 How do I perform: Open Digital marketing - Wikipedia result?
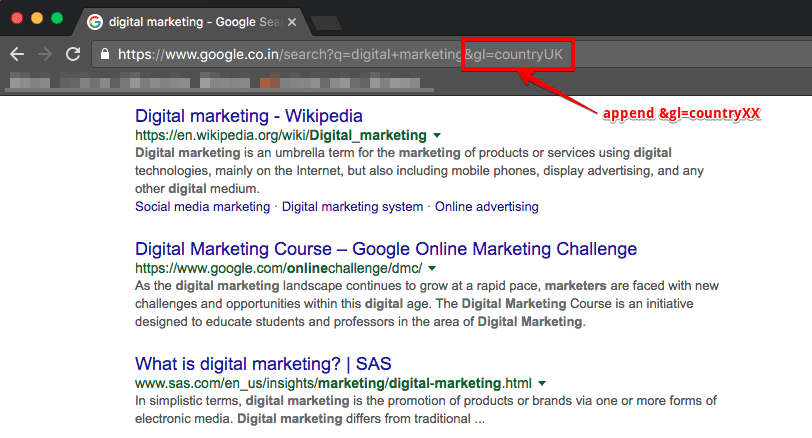(249, 116)
